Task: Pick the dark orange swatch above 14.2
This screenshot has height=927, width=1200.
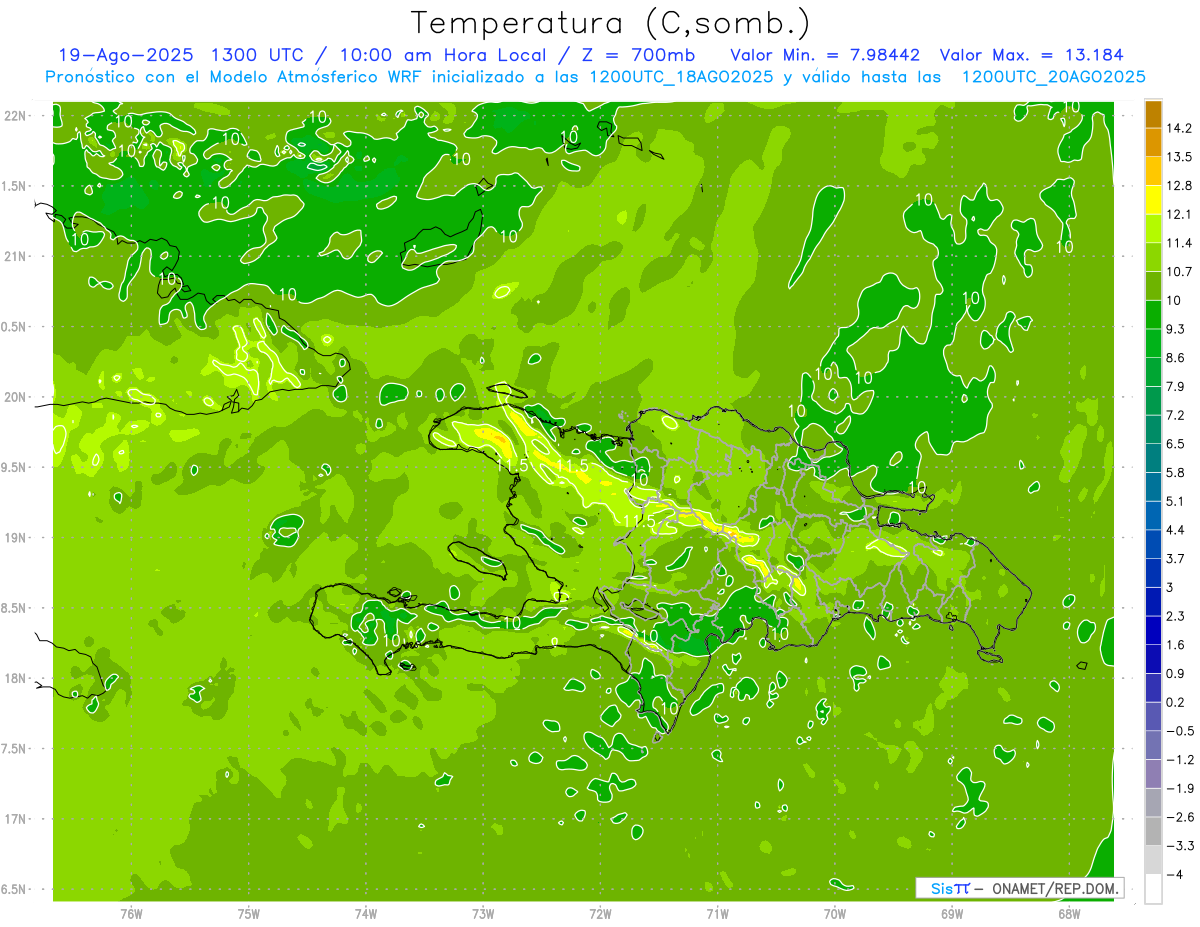Action: tap(1153, 115)
